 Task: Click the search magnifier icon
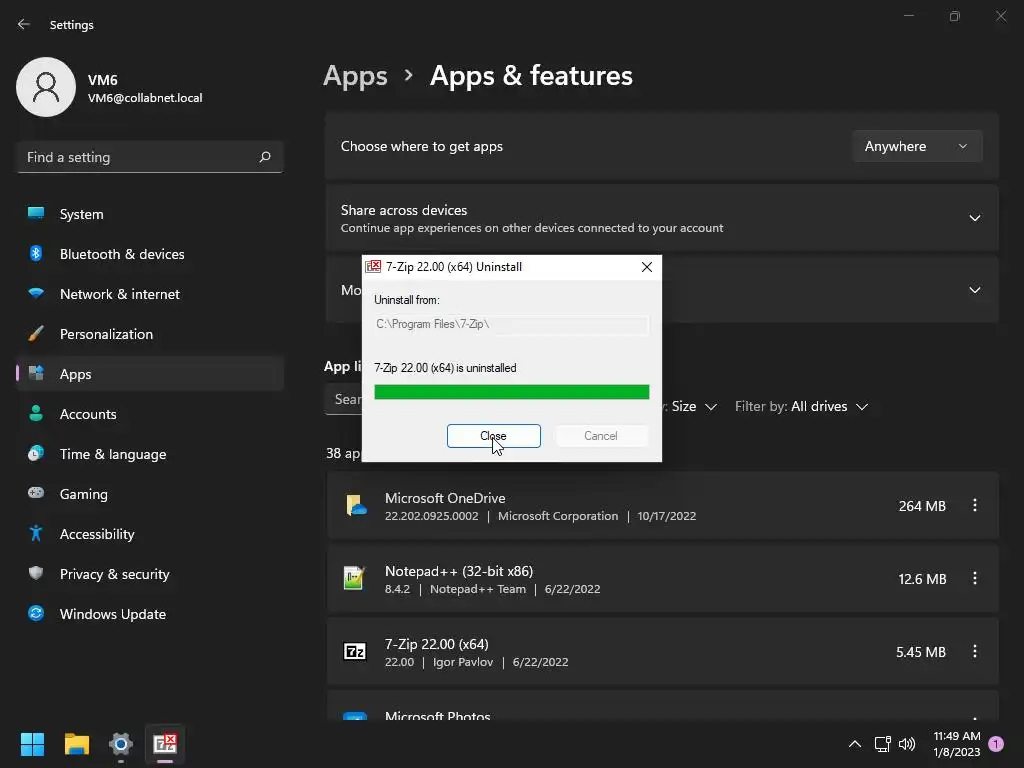tap(264, 157)
